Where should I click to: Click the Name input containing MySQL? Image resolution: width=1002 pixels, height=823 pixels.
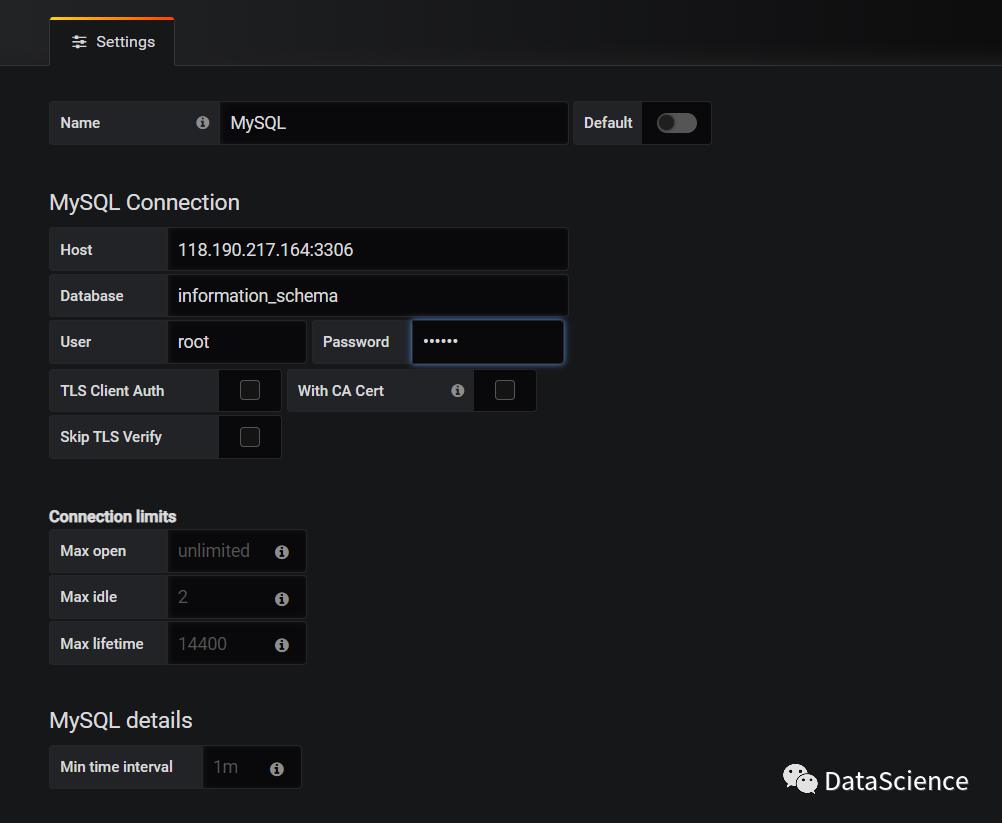394,123
